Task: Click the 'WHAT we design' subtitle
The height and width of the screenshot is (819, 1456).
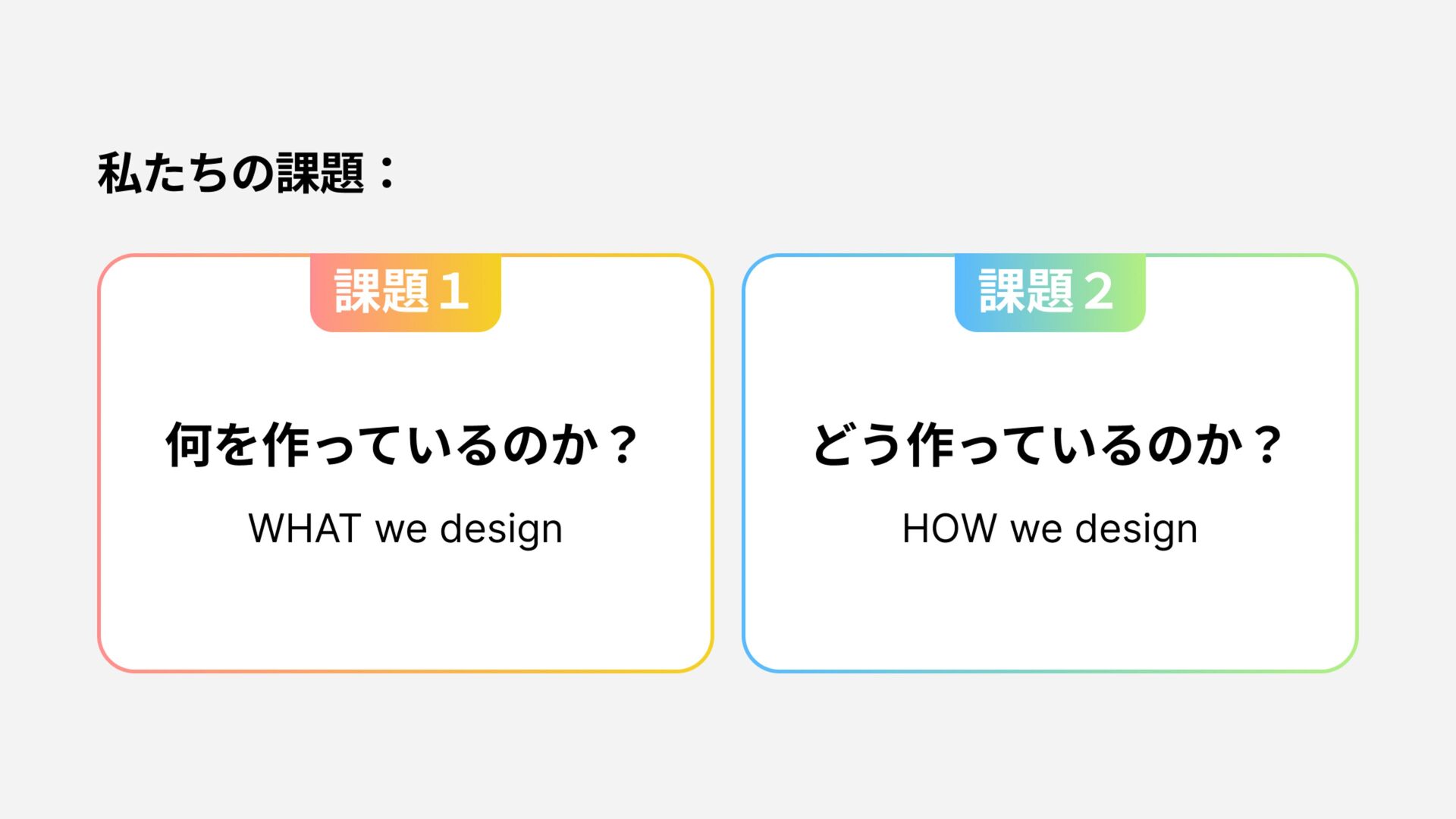Action: click(x=405, y=529)
